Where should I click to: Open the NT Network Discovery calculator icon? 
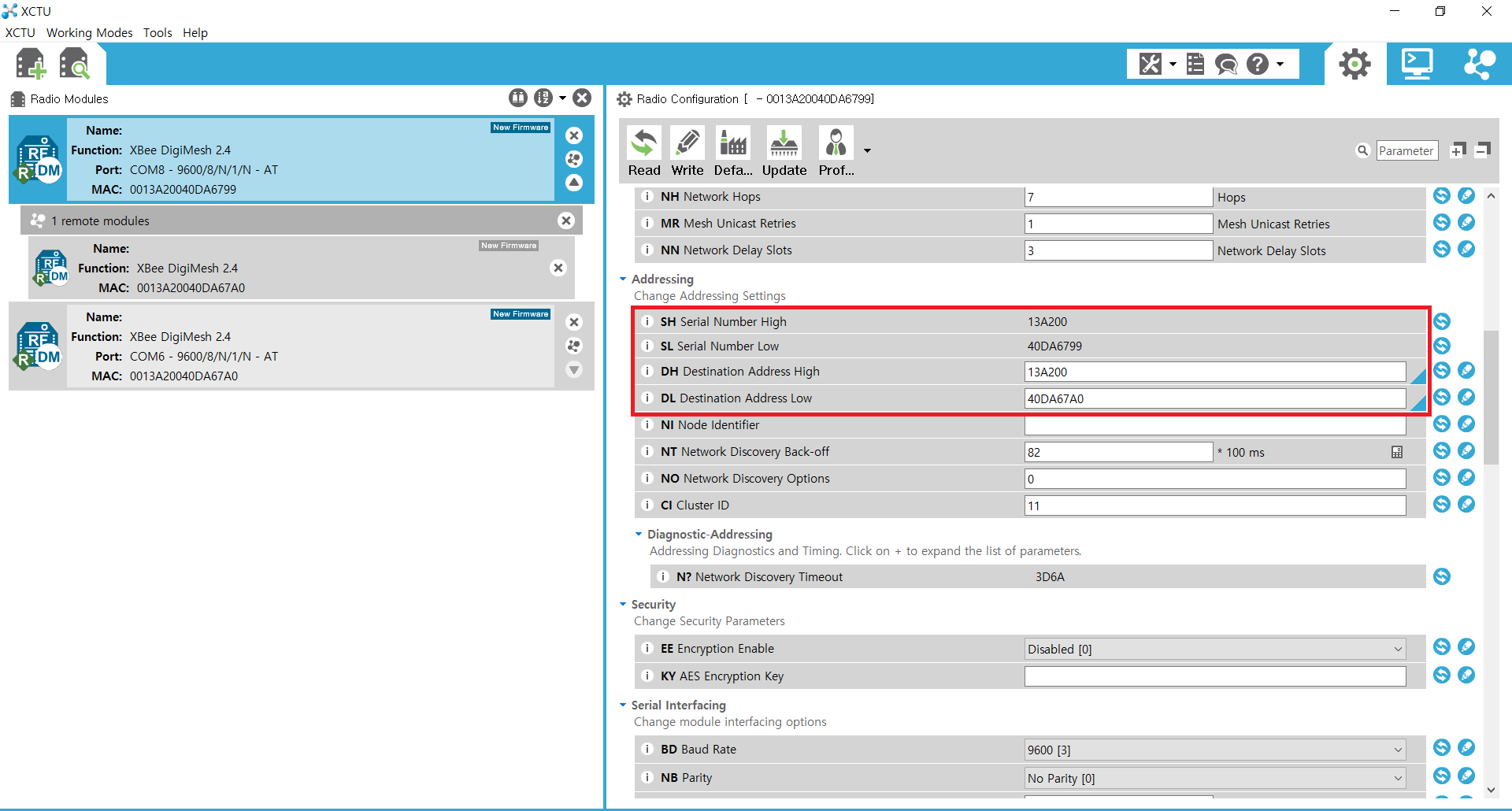click(1397, 452)
